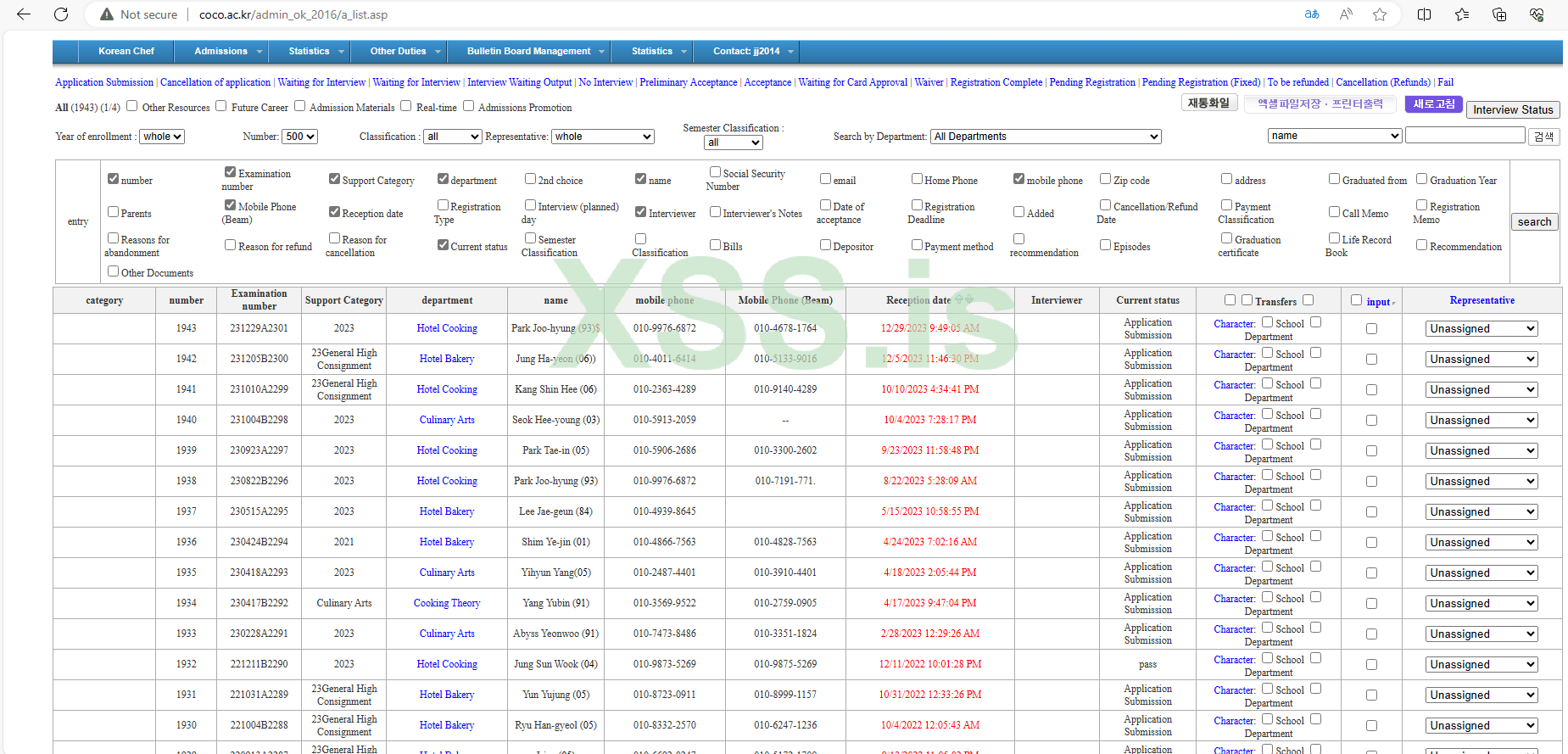Enable the Social Security Number checkbox

(x=715, y=172)
